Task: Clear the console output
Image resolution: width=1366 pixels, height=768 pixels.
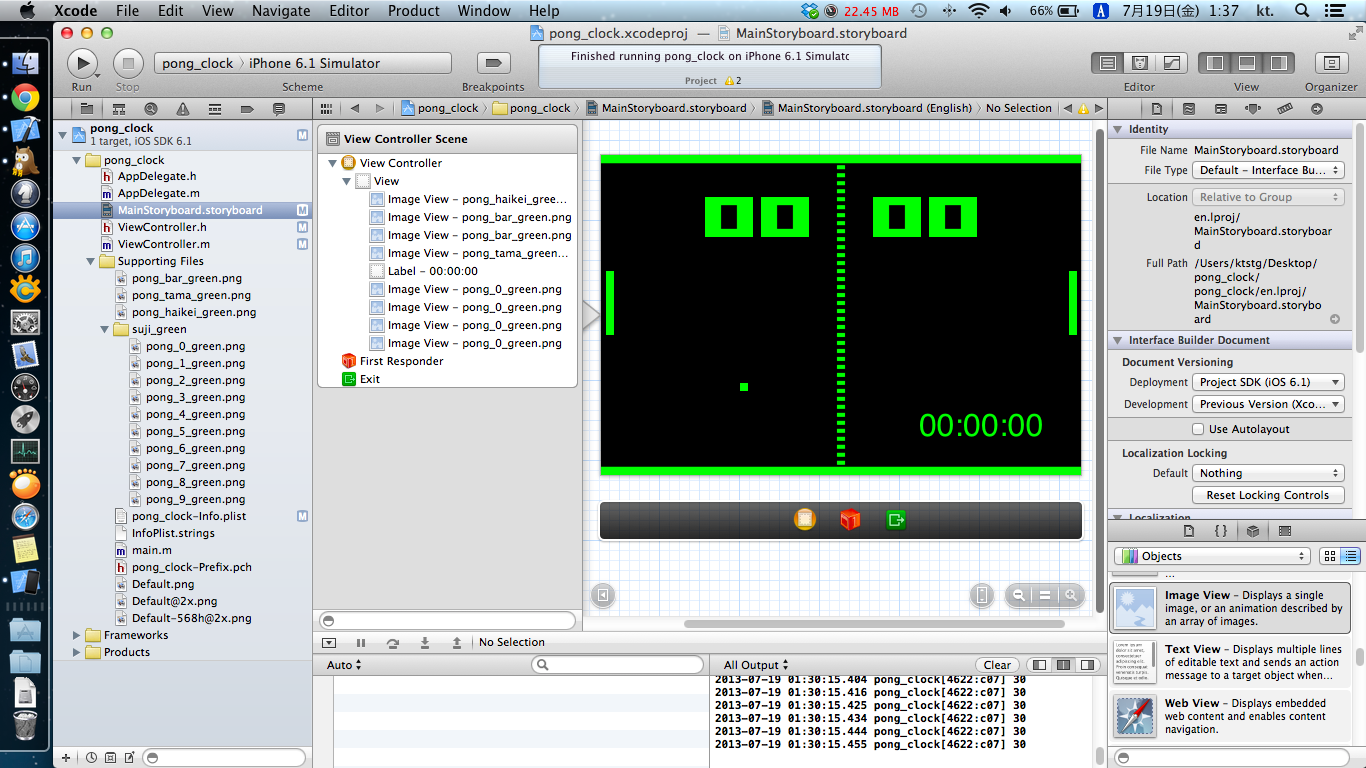Action: point(997,665)
